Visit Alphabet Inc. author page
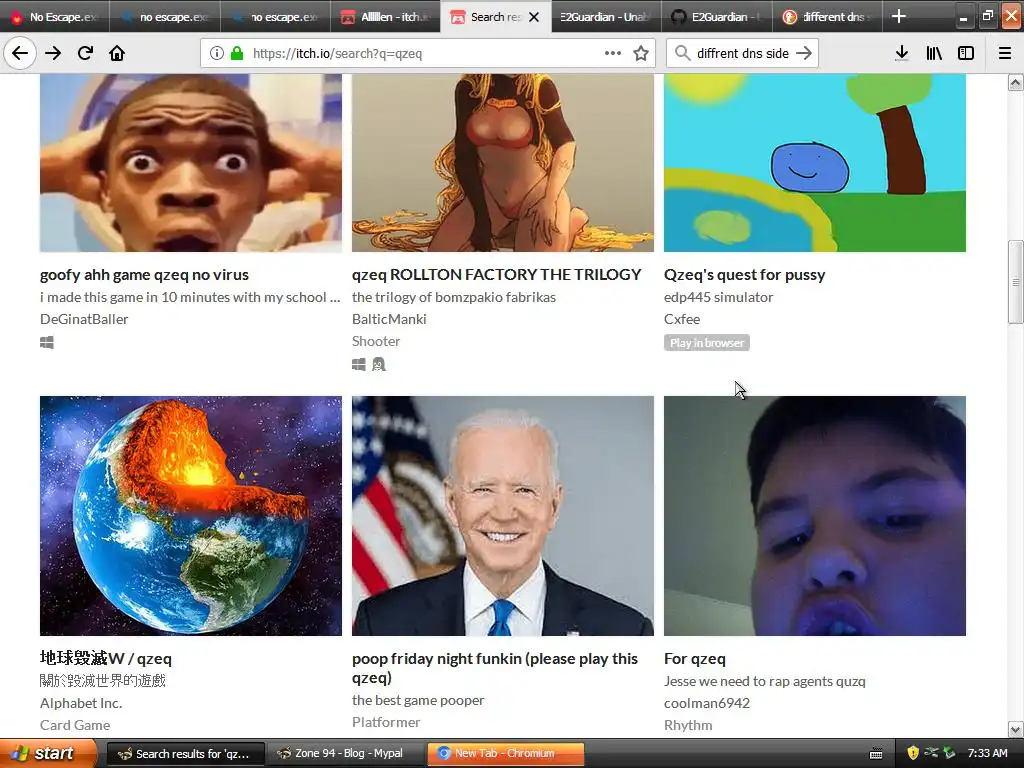This screenshot has height=768, width=1024. coord(81,703)
